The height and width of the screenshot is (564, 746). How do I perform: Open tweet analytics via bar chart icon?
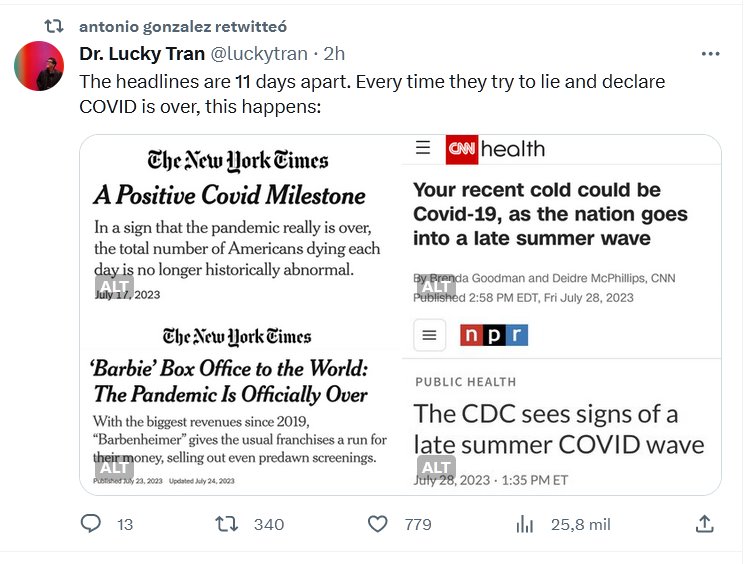pyautogui.click(x=524, y=524)
